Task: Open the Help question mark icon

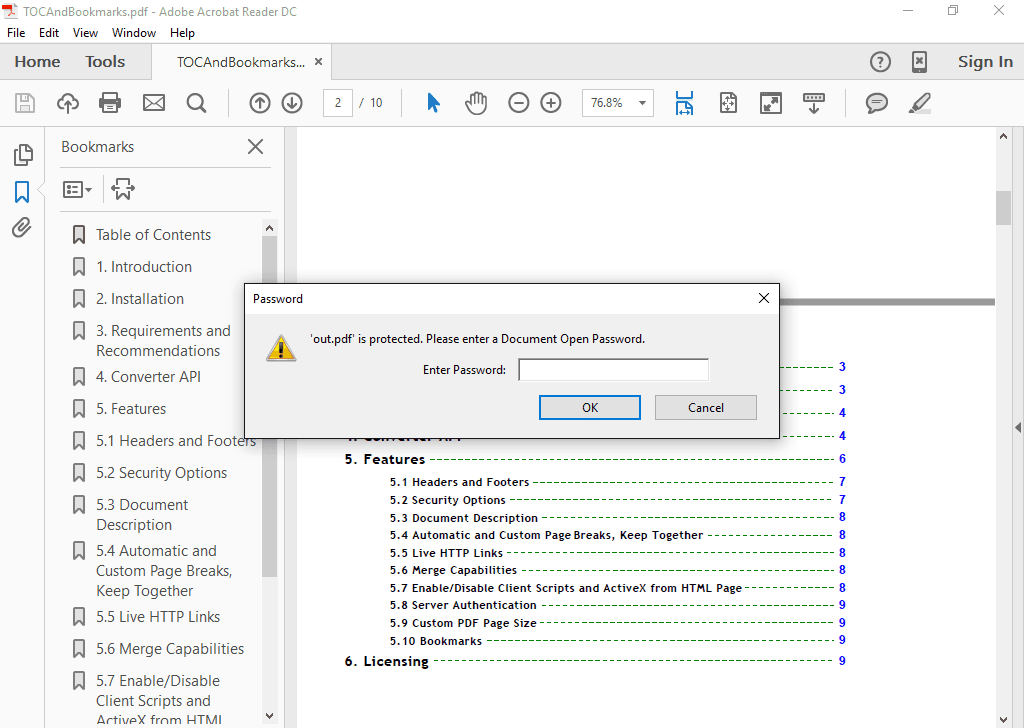Action: pyautogui.click(x=880, y=62)
